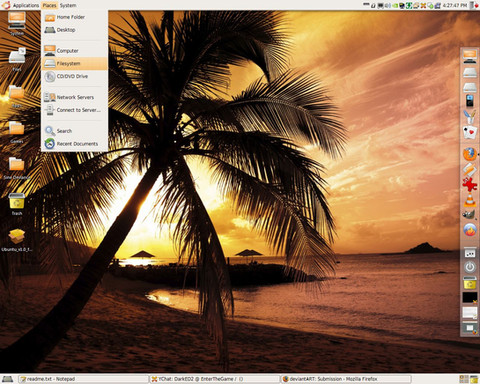Click the clock in the top panel
480x384 pixels.
(455, 5)
